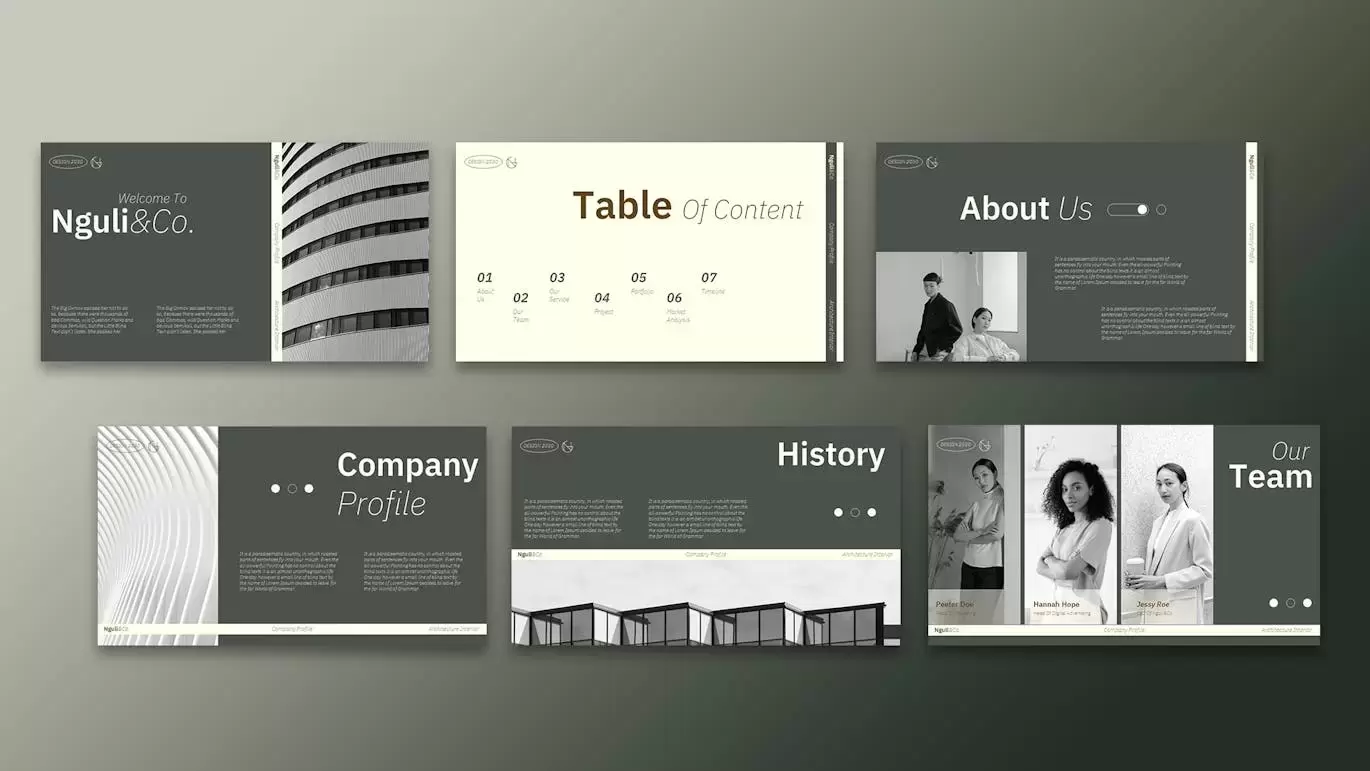The width and height of the screenshot is (1370, 771).
Task: Click the DESIGN 2020 badge on Table Of Content slide
Action: click(x=484, y=162)
